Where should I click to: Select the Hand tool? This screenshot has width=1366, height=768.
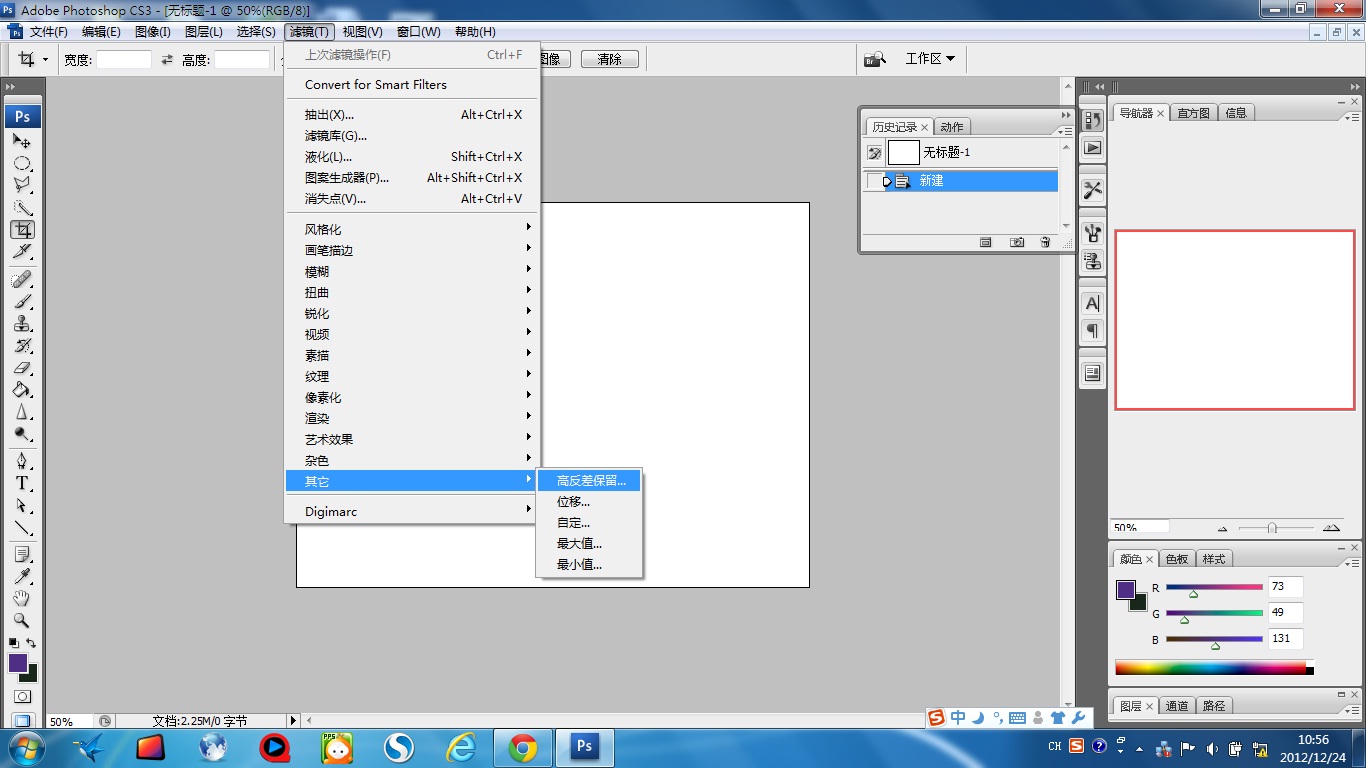pyautogui.click(x=22, y=598)
